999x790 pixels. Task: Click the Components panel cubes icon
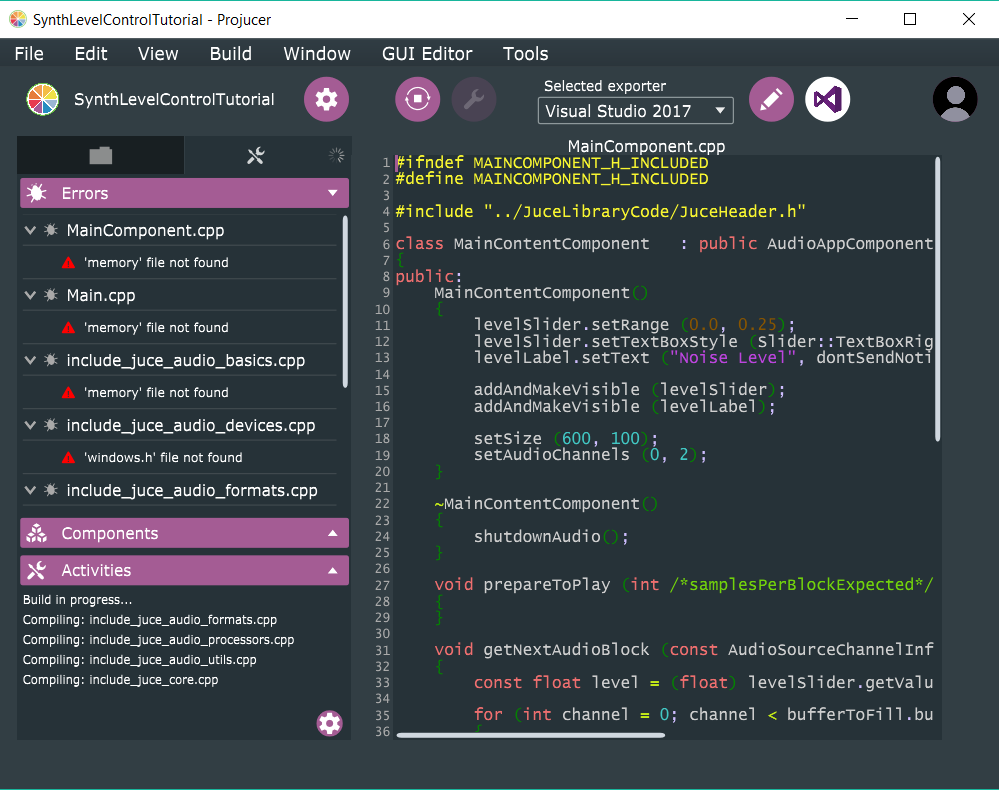pos(37,533)
